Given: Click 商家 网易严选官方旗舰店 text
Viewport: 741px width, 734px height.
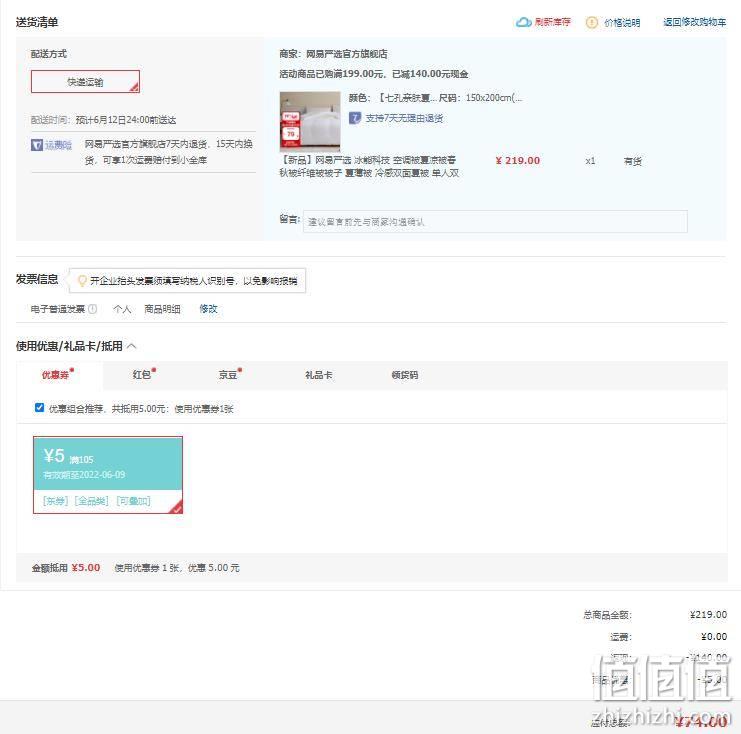Looking at the screenshot, I should click(x=333, y=54).
